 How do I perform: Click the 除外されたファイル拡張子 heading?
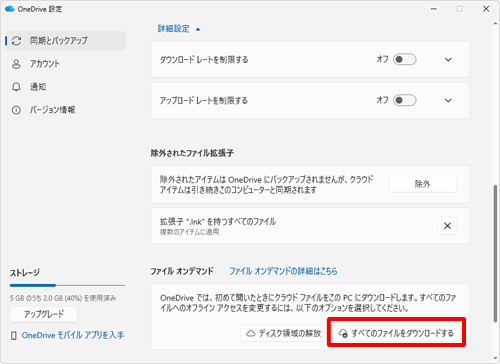(192, 153)
